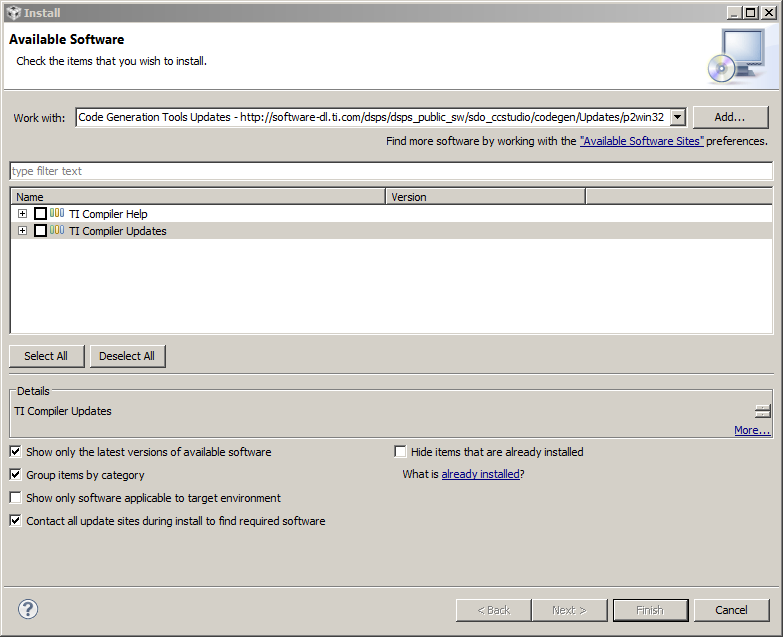Click the < Back button
The width and height of the screenshot is (783, 637).
click(493, 610)
